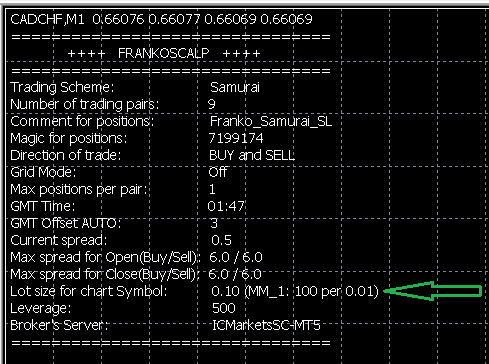
Task: Click the Max spread for Close values
Action: pos(235,274)
